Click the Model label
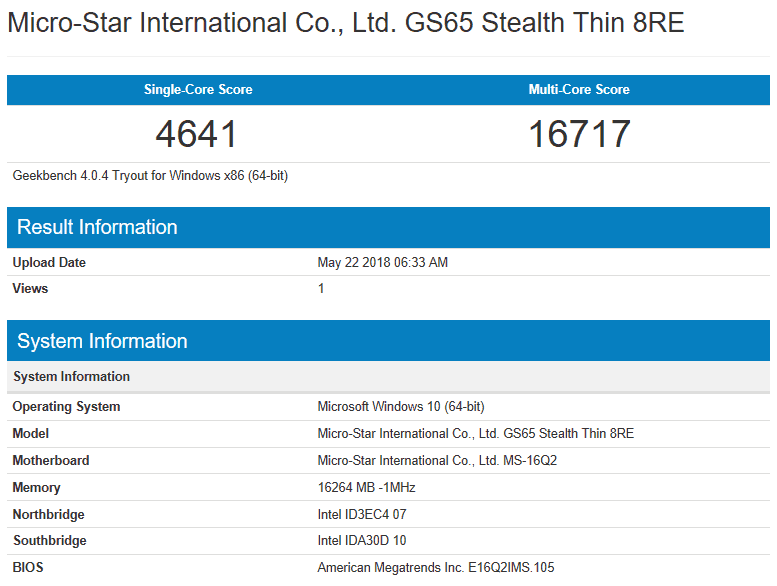777x586 pixels. (31, 433)
